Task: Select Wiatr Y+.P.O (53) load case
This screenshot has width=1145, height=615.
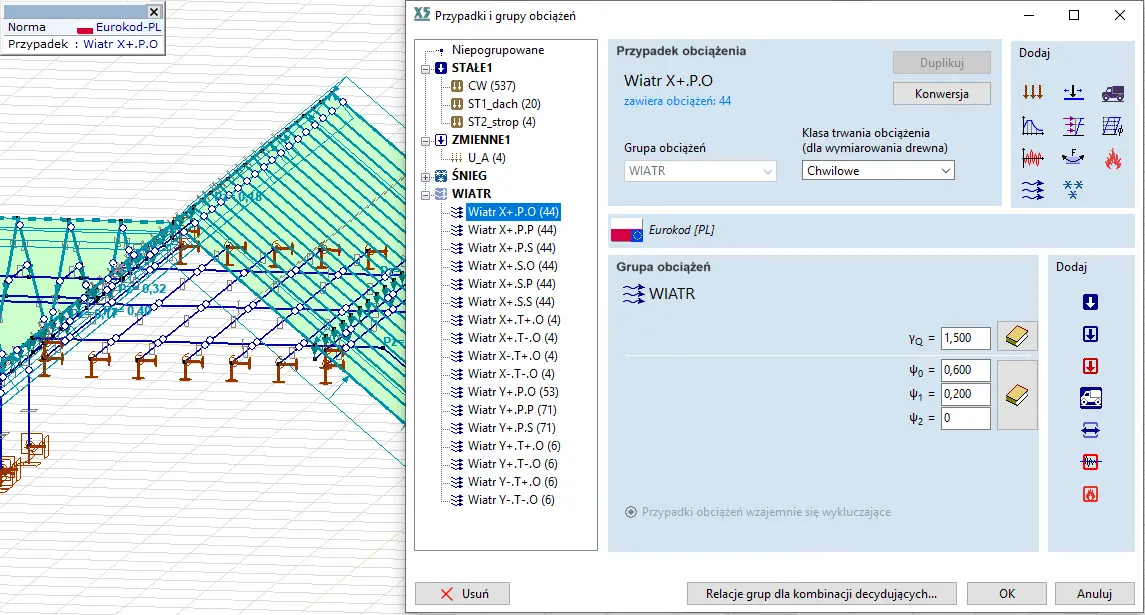Action: [x=512, y=392]
